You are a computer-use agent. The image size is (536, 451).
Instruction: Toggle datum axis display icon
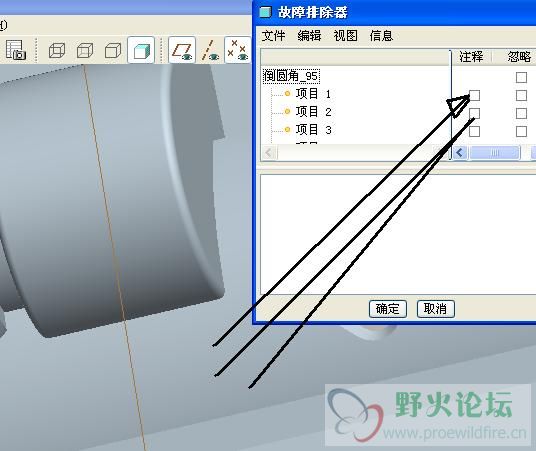coord(210,51)
